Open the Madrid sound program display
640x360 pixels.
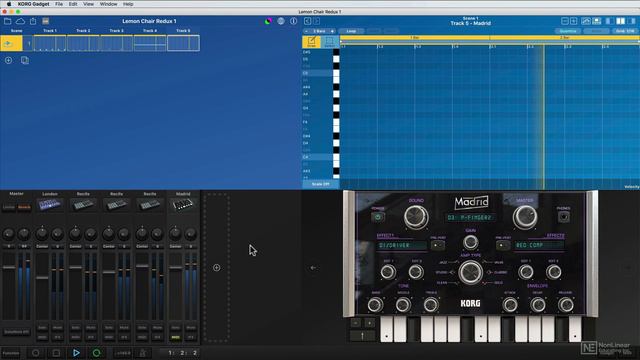470,218
